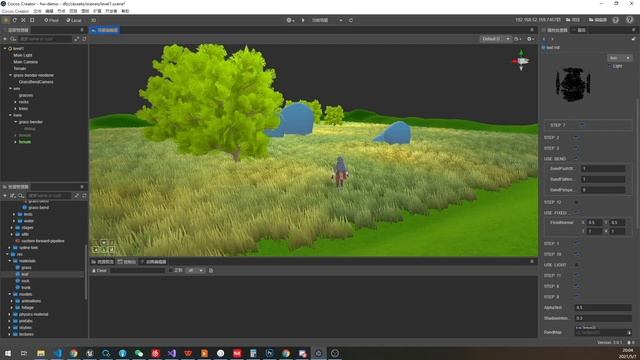Select the Terrain node
The height and width of the screenshot is (360, 640).
coord(20,69)
